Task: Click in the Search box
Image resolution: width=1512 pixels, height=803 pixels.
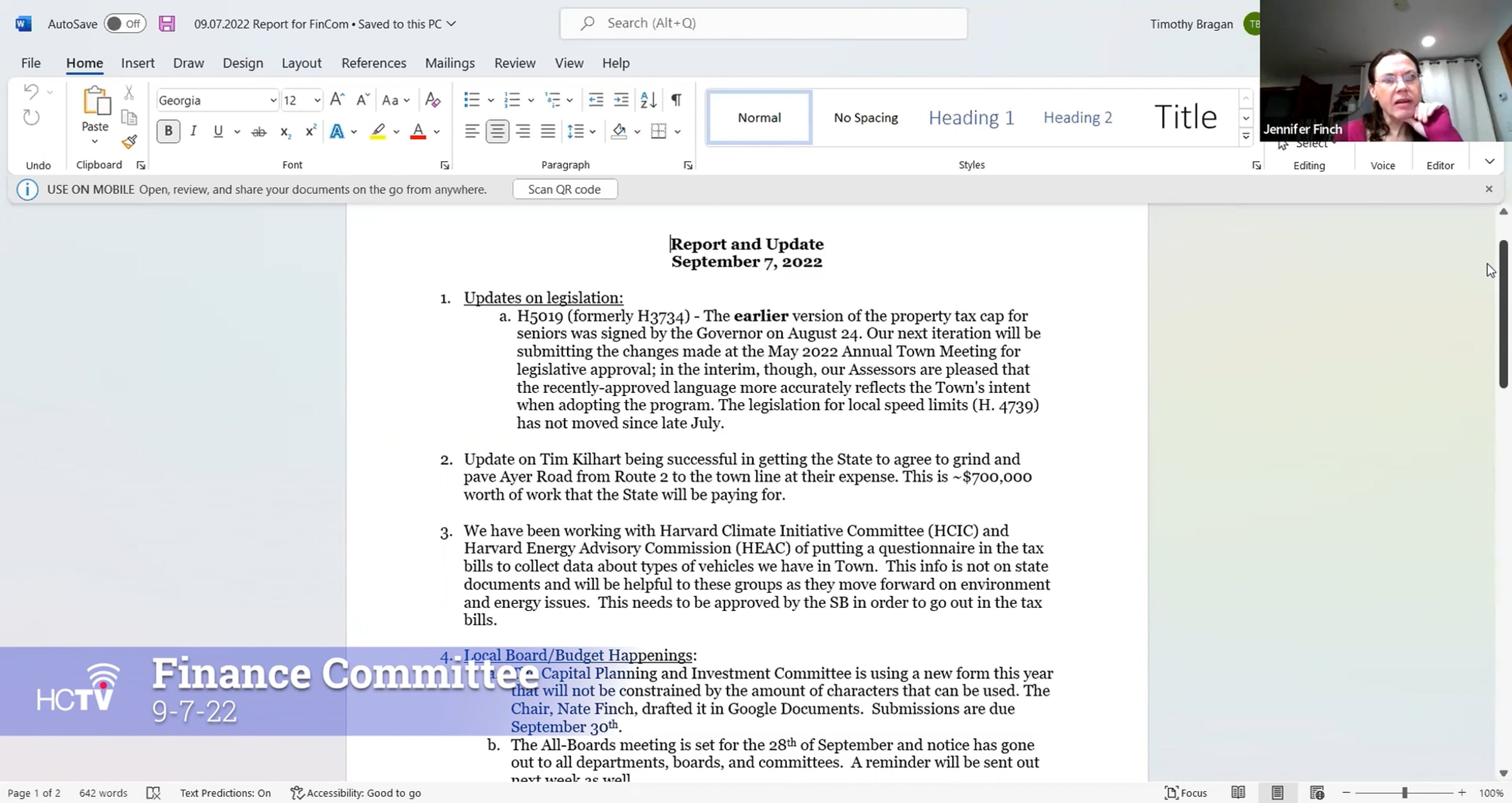Action: [764, 23]
